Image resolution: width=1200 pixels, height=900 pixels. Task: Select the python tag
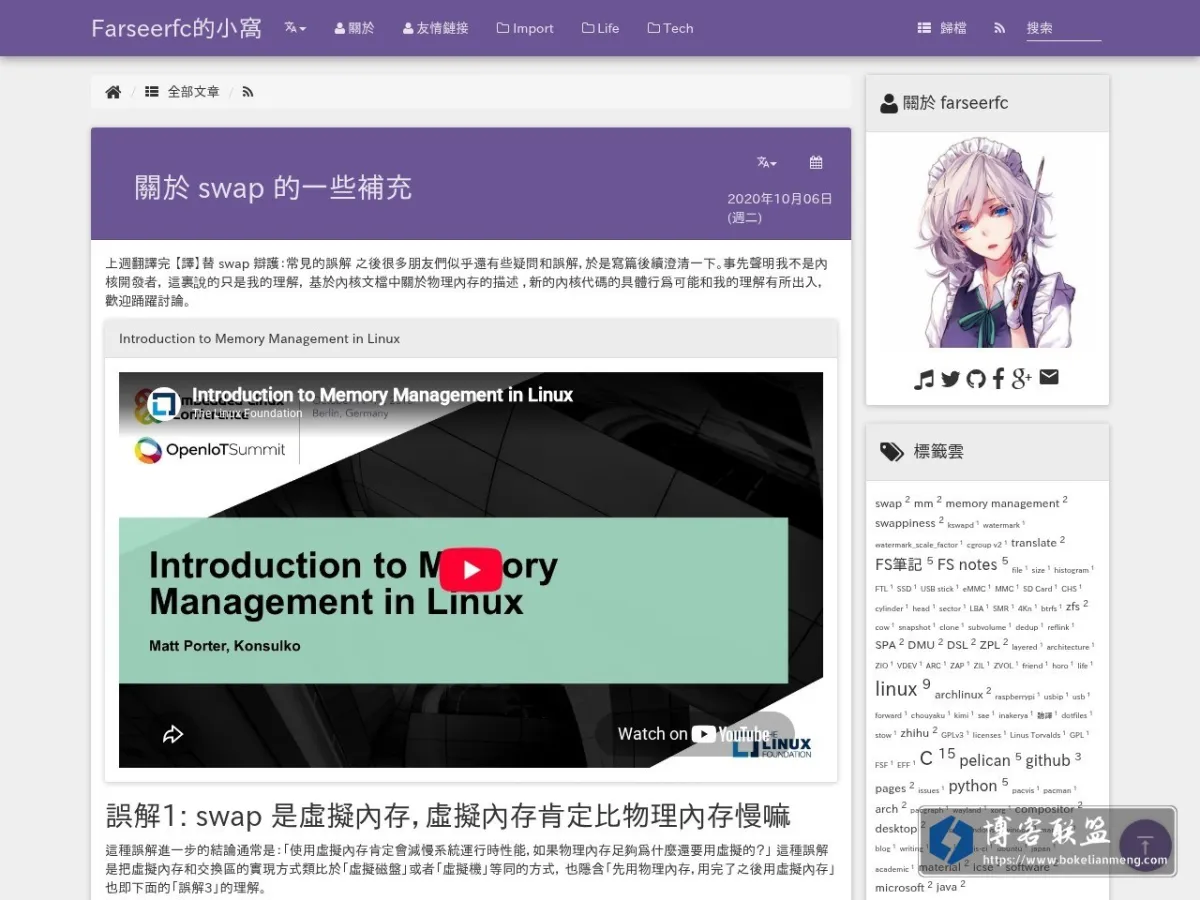pos(972,786)
